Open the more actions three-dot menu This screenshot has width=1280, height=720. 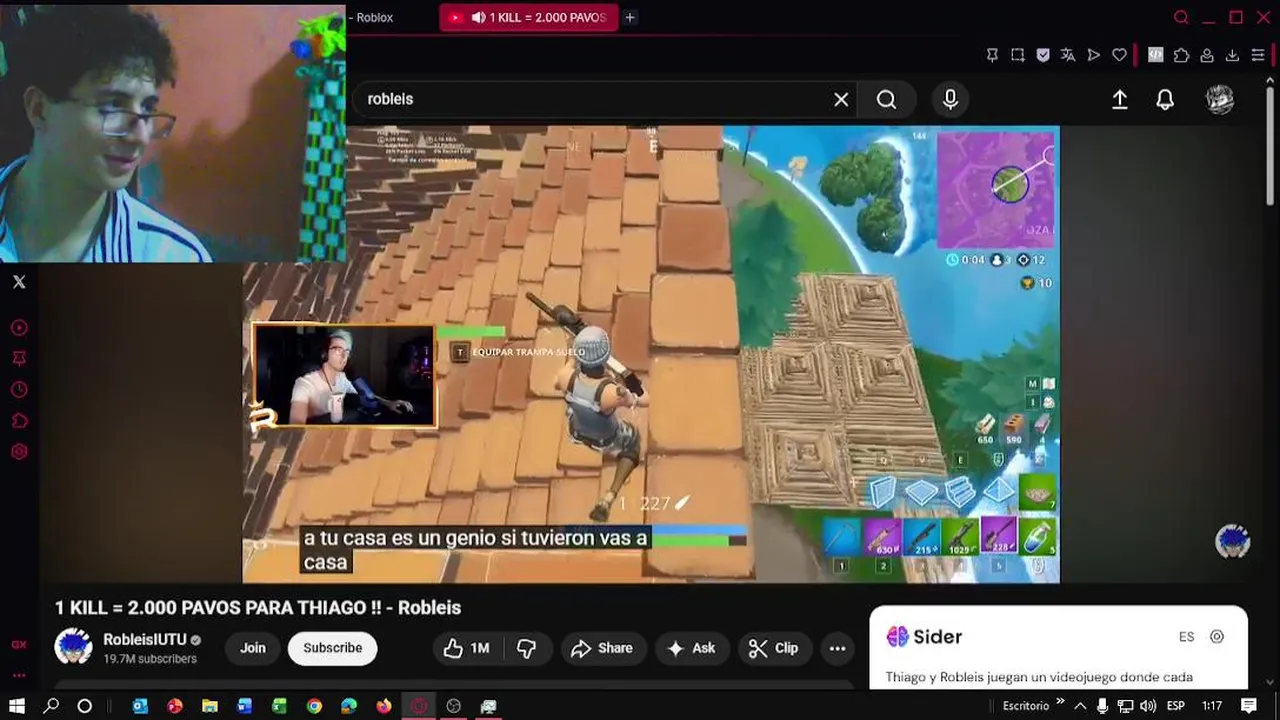coord(837,648)
